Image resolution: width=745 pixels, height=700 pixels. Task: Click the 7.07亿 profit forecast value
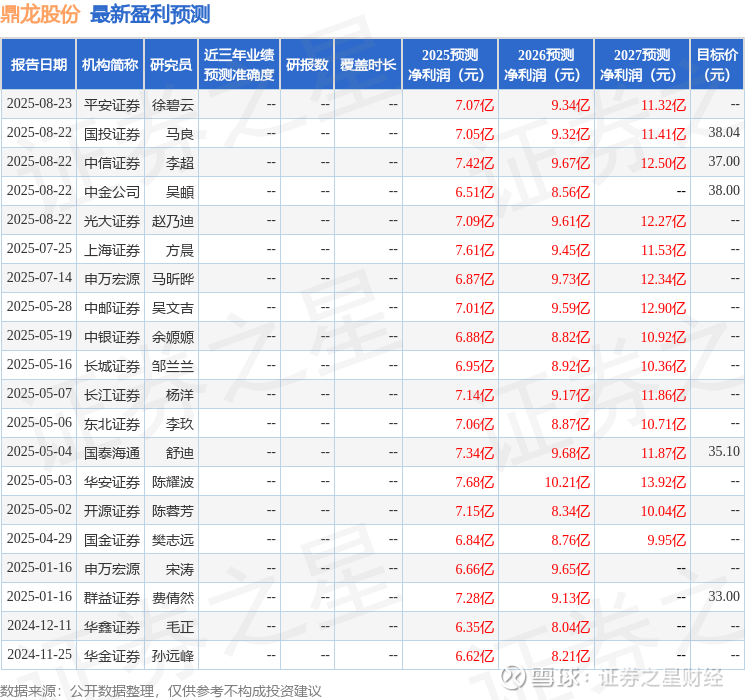click(475, 105)
